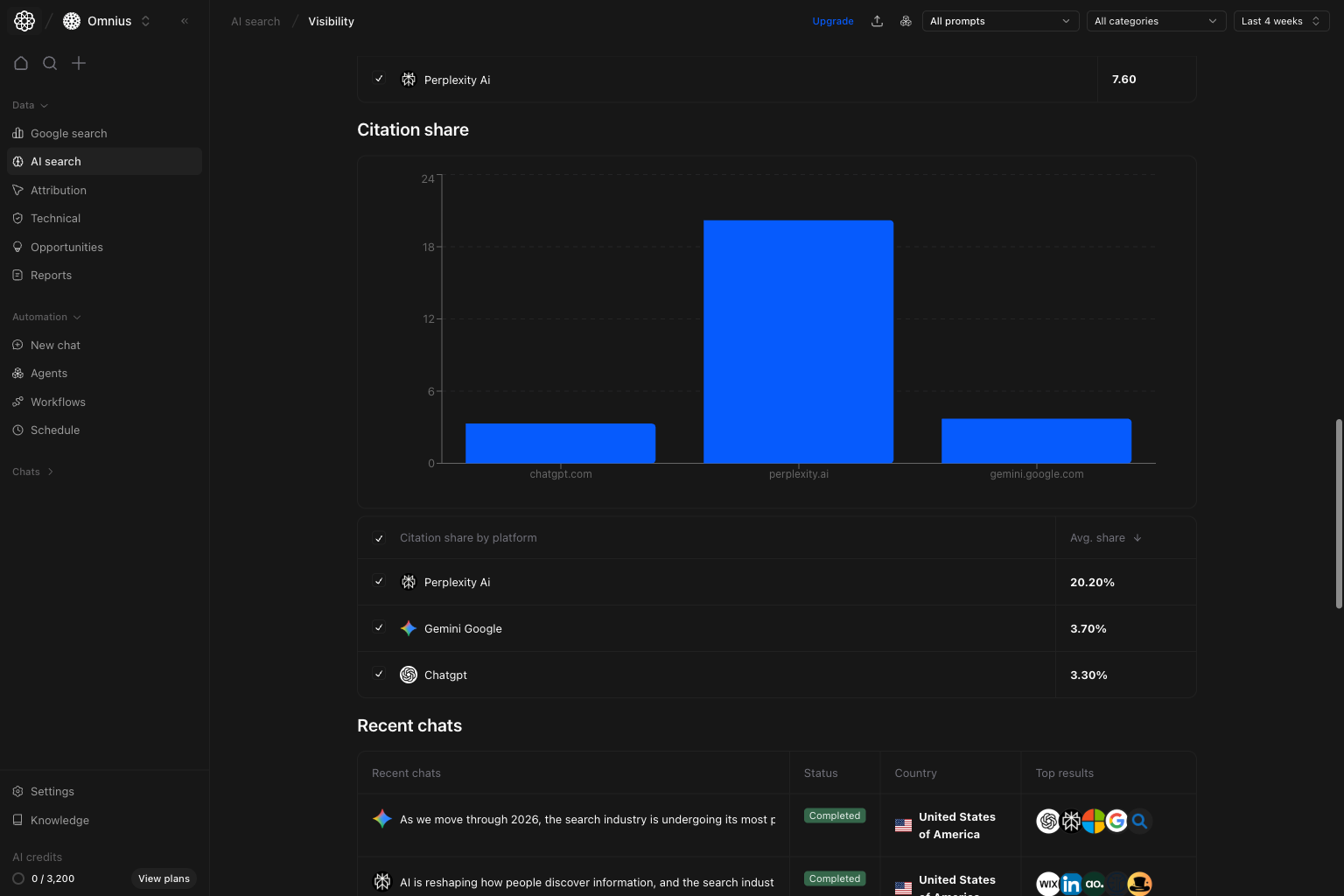Viewport: 1344px width, 896px height.
Task: Open the All prompts dropdown
Action: [1000, 20]
